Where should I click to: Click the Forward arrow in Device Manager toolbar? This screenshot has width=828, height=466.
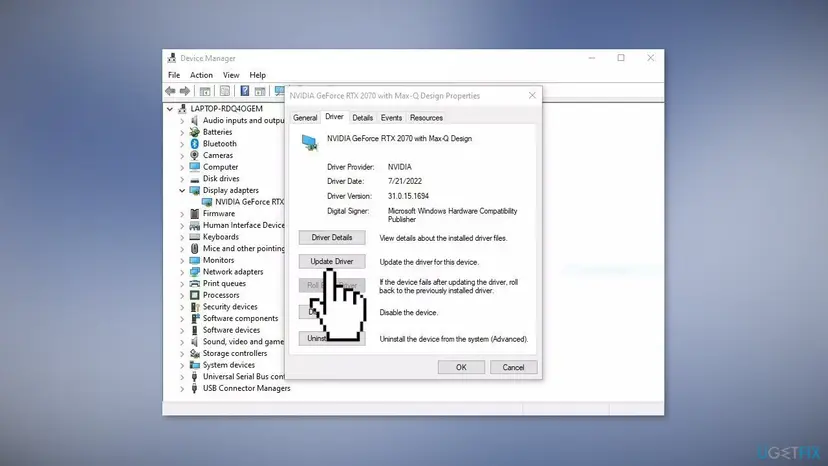[185, 91]
